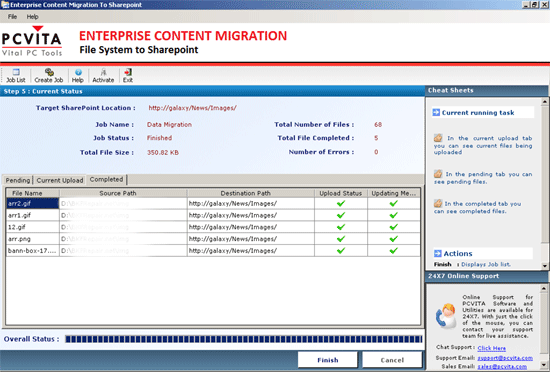Click the Cheat Sheets panel header
The height and width of the screenshot is (372, 550).
pyautogui.click(x=487, y=90)
